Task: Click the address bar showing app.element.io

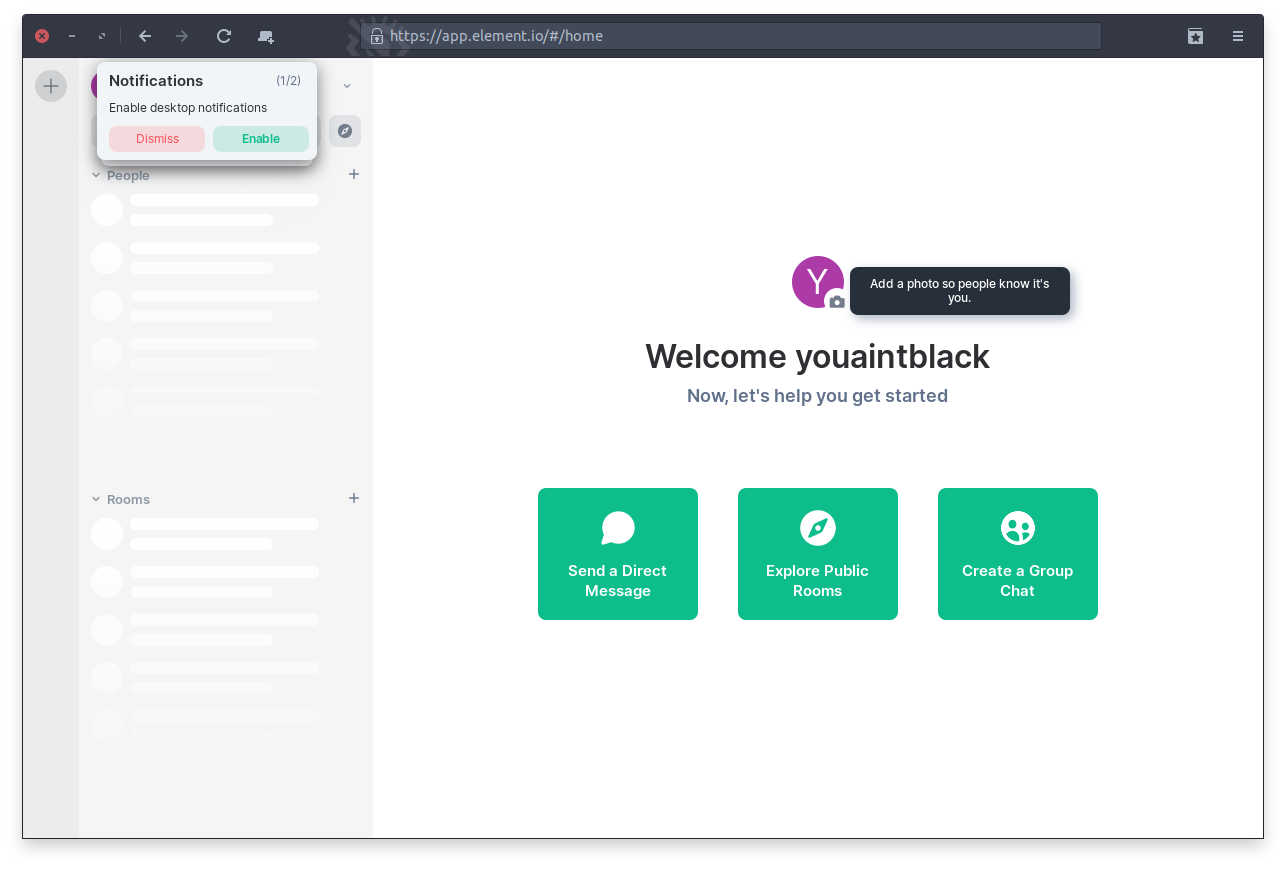Action: click(x=740, y=36)
